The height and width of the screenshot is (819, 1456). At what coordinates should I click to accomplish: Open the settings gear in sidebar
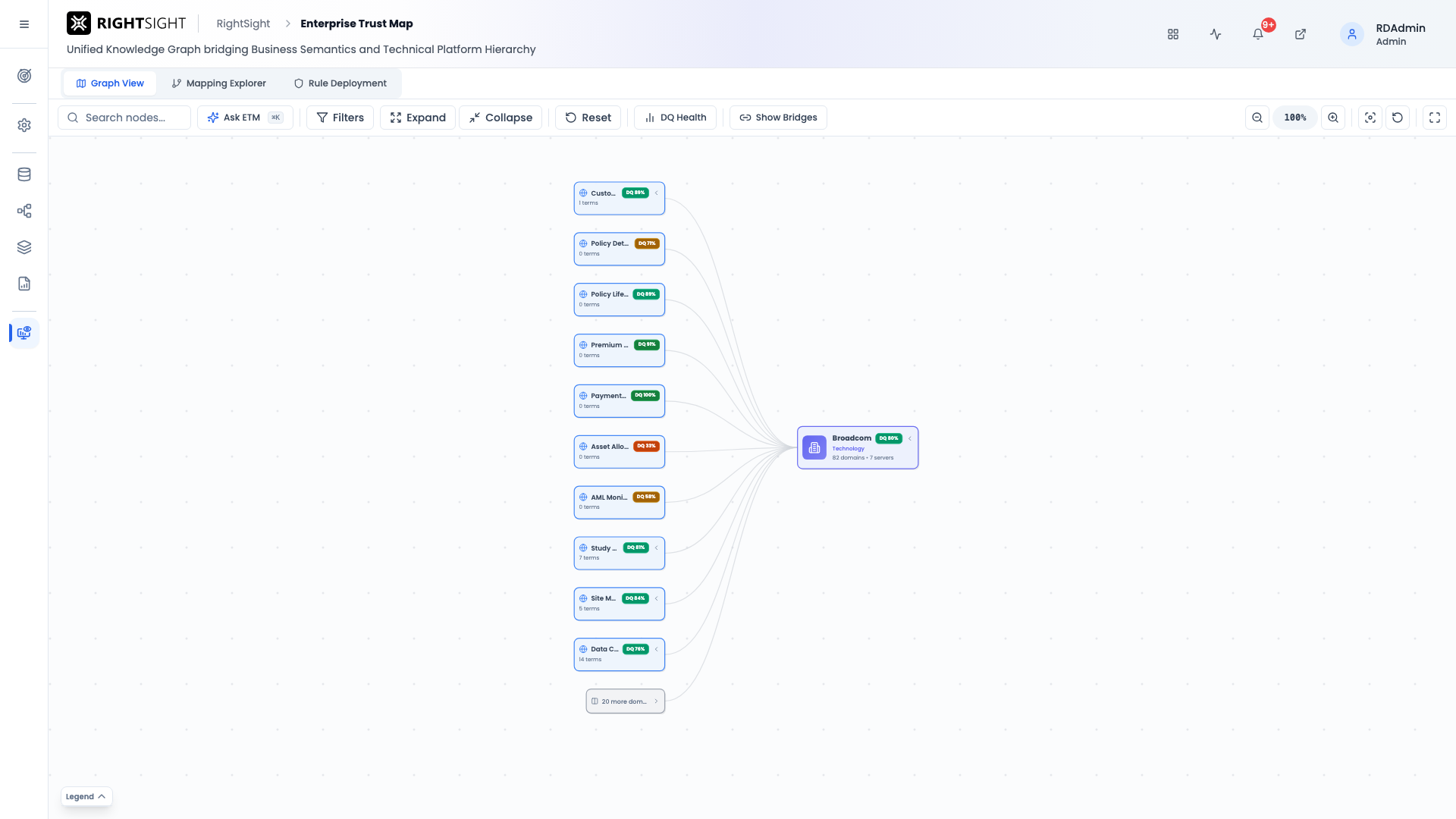point(24,125)
